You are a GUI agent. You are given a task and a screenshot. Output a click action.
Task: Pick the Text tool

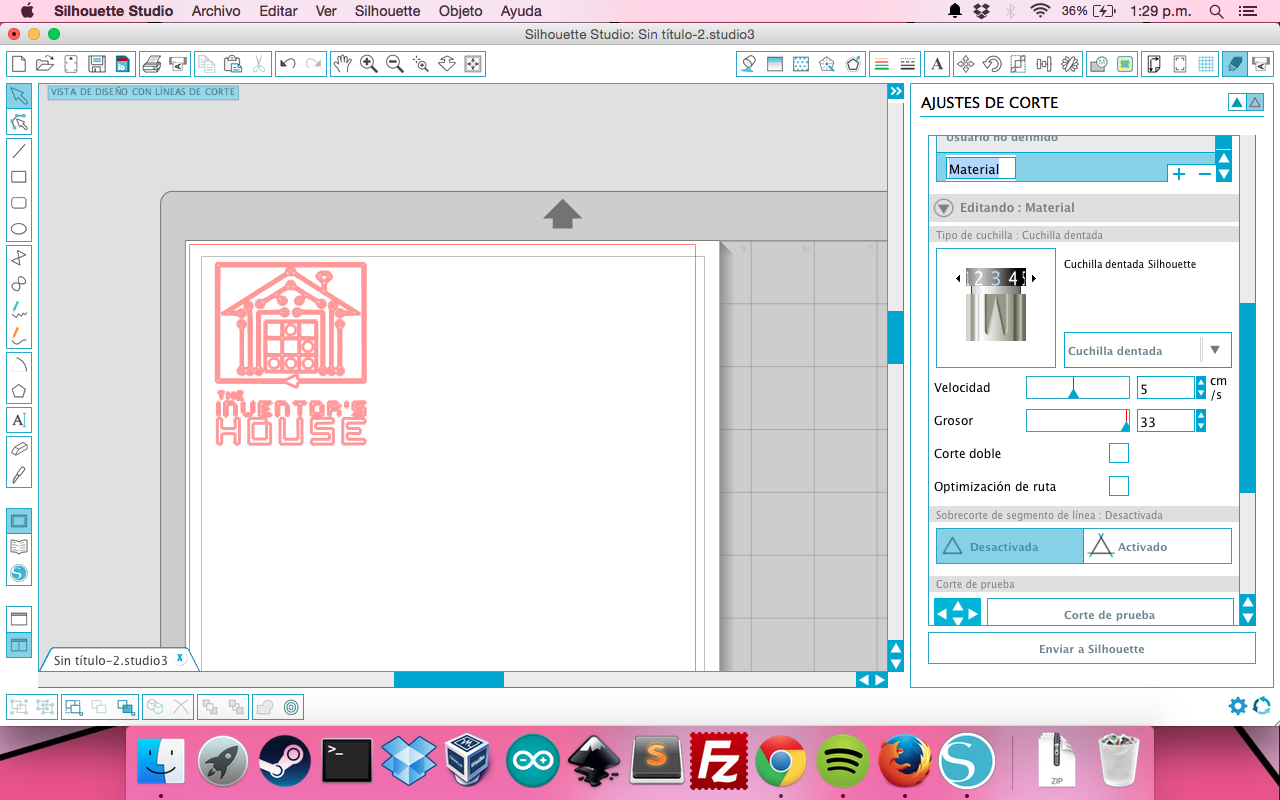tap(19, 420)
